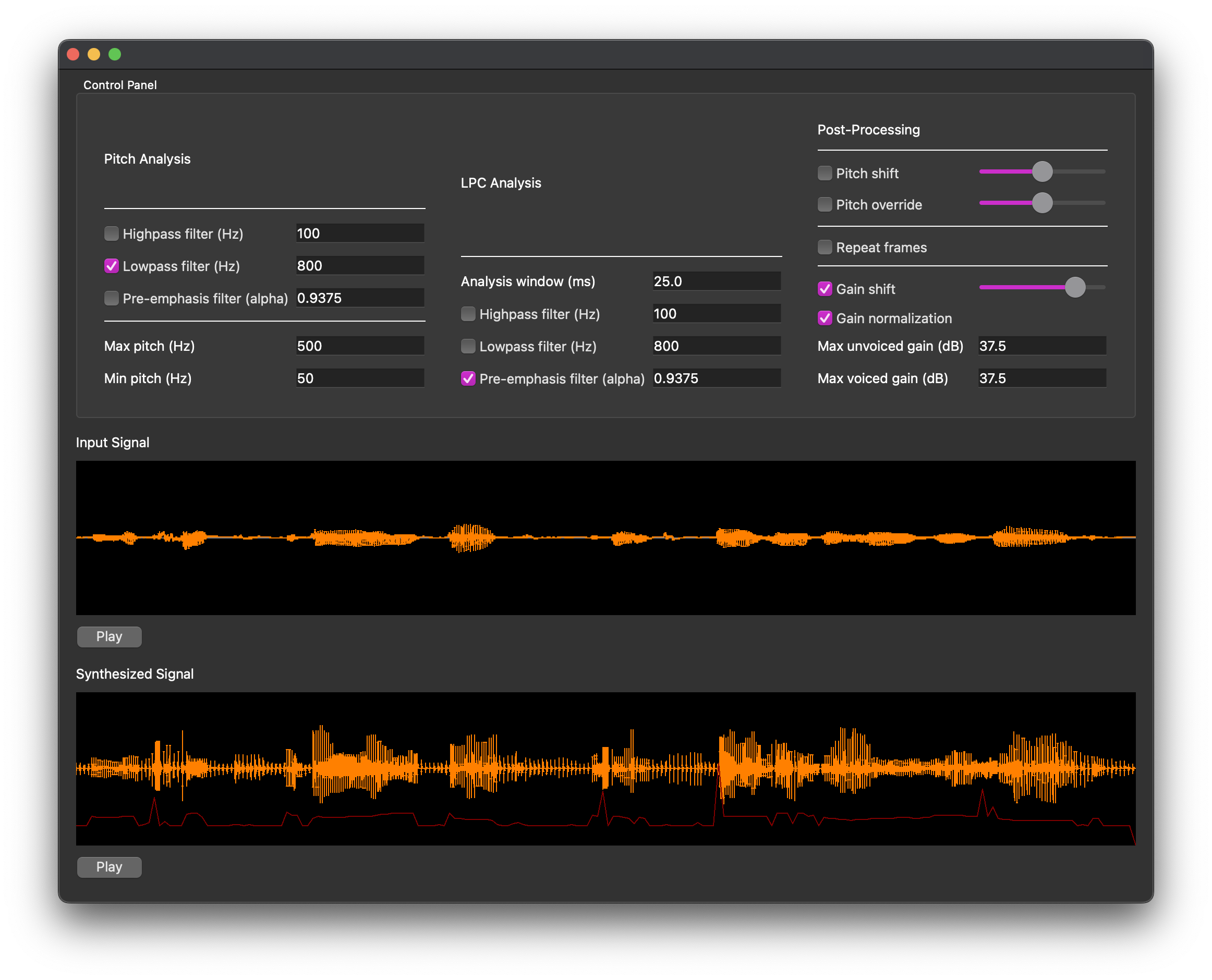The height and width of the screenshot is (980, 1212).
Task: Enable LPC Analysis lowpass filter checkbox
Action: 468,346
